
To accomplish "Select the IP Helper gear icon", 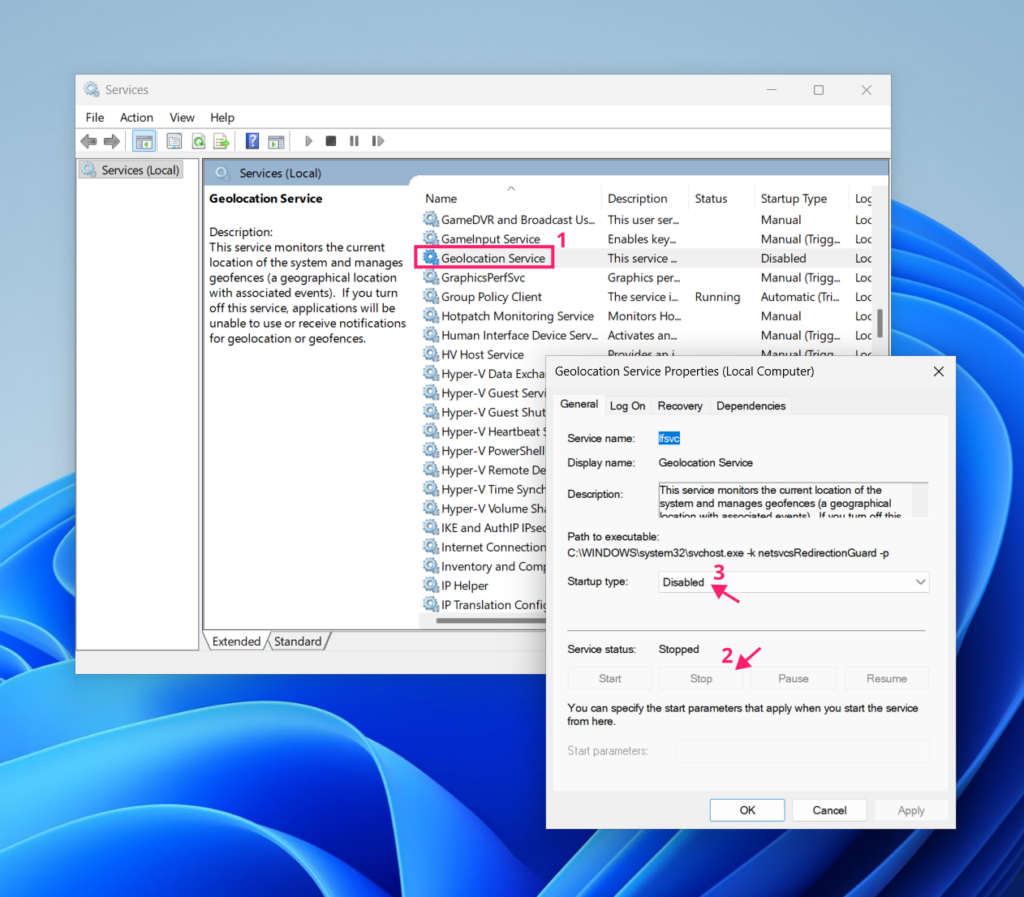I will pos(430,585).
